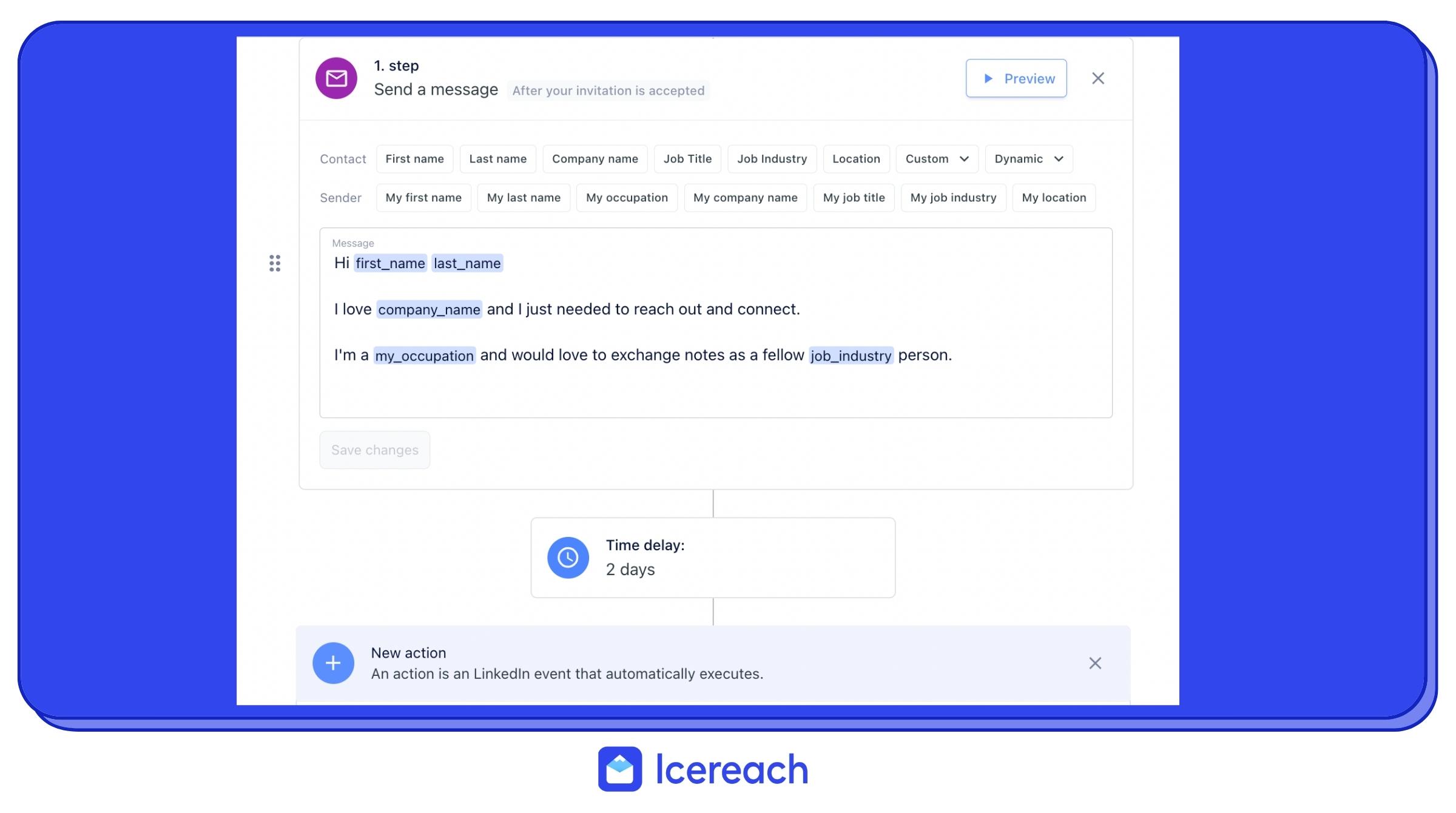Click the Save changes button

pos(375,450)
